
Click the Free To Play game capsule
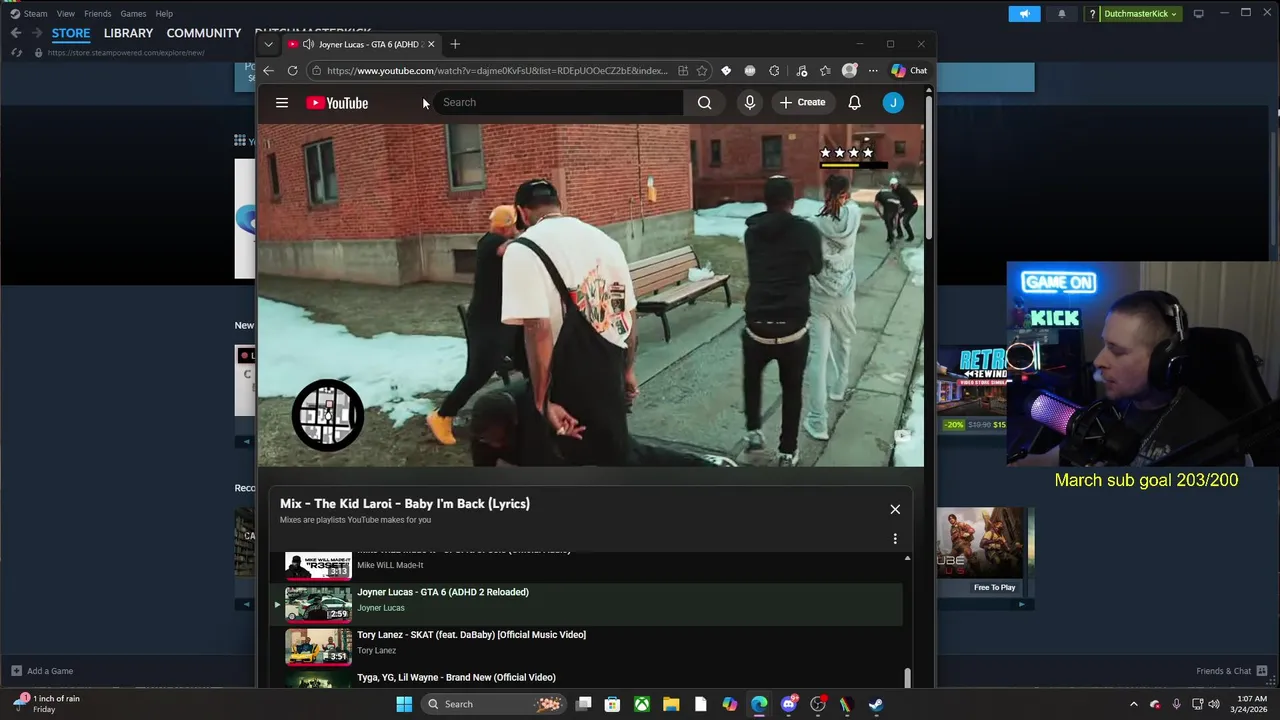pos(979,552)
